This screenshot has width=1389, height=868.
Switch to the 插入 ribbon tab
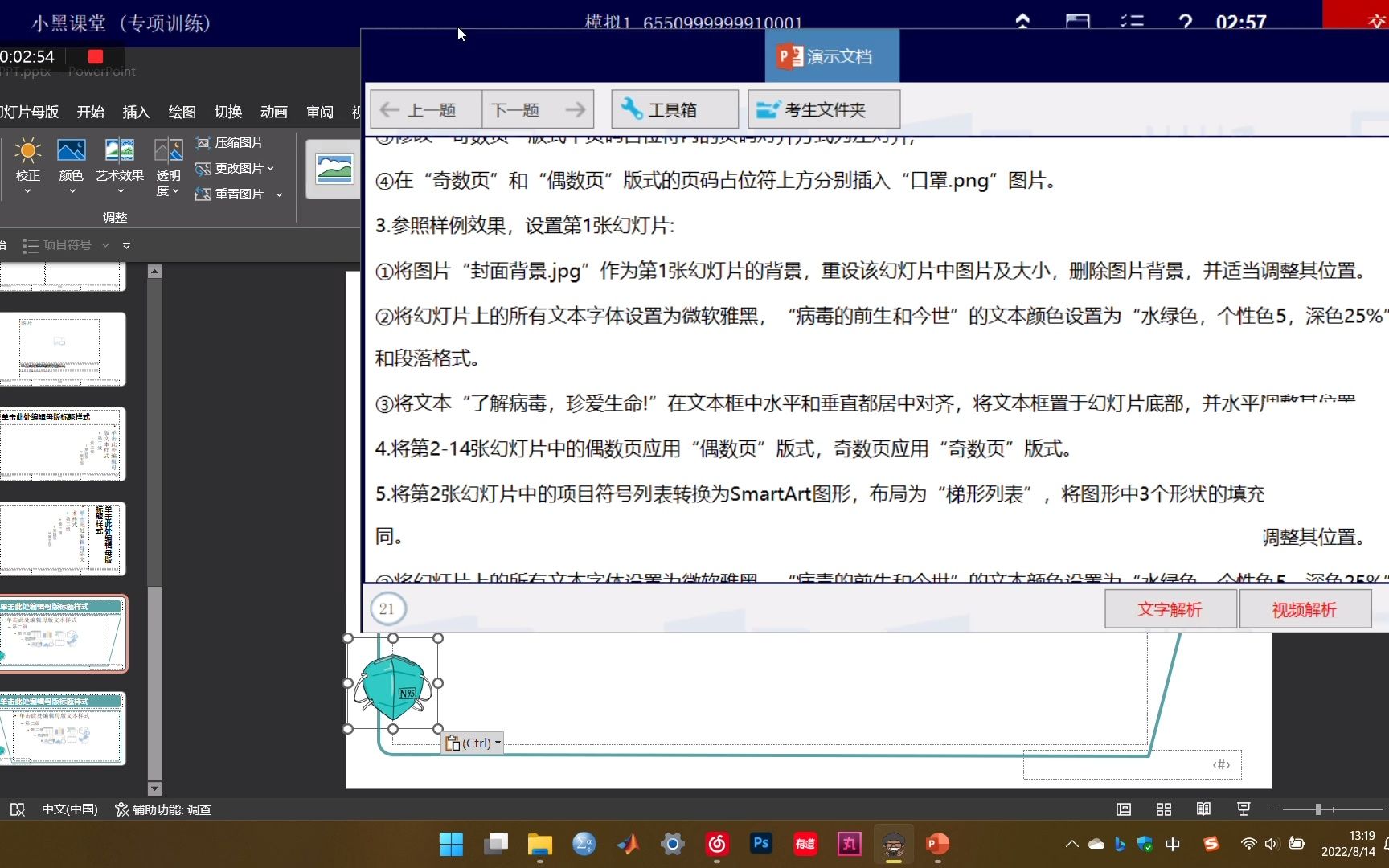tap(135, 112)
